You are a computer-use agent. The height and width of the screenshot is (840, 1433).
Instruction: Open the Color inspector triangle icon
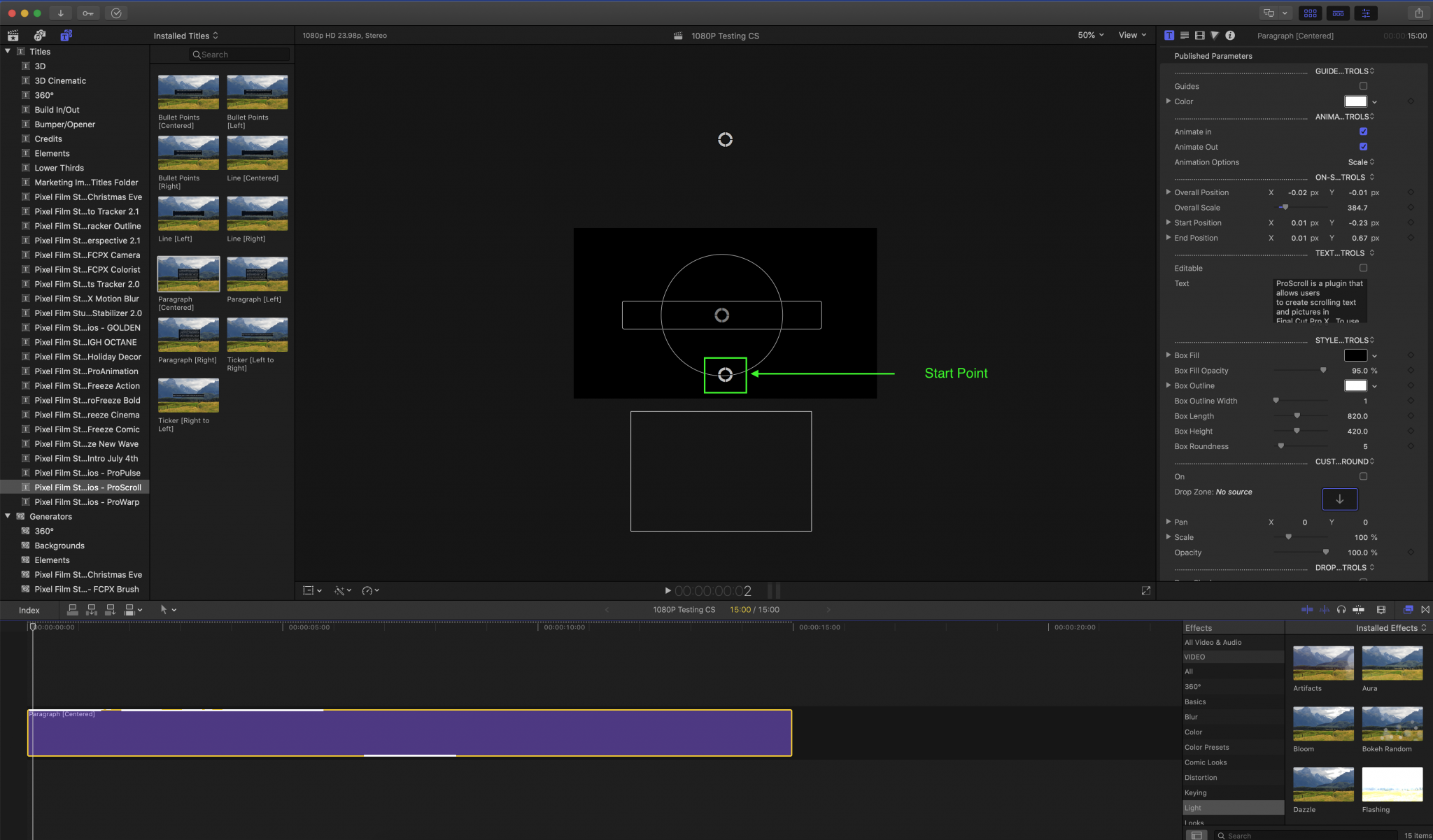coord(1215,36)
